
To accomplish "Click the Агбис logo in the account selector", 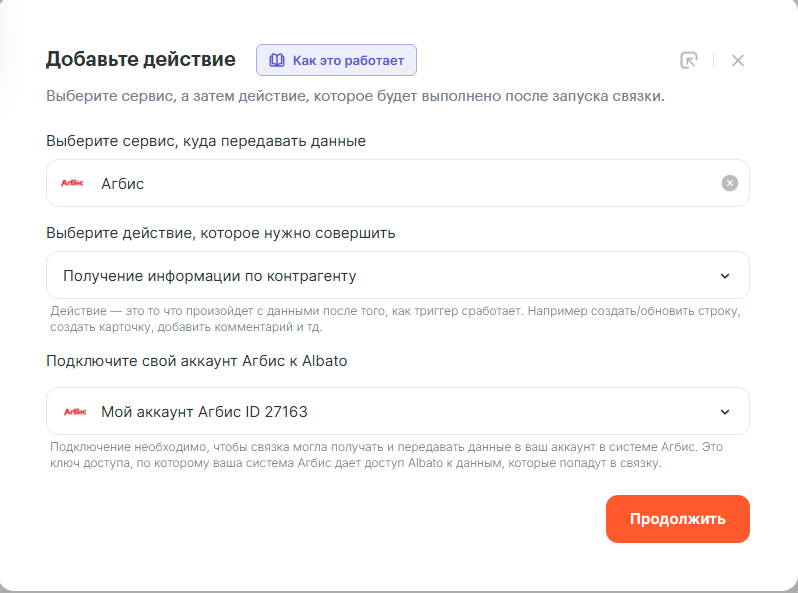I will (73, 411).
